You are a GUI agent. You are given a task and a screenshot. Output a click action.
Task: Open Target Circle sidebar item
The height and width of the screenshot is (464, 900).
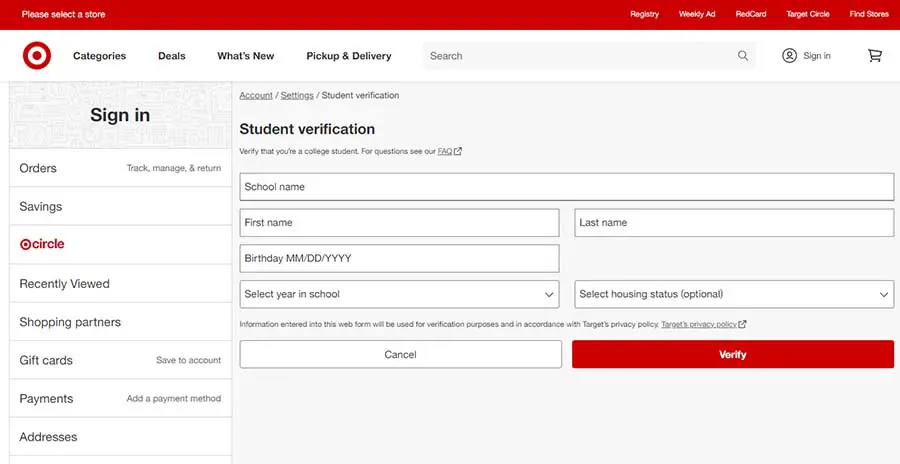pos(121,245)
